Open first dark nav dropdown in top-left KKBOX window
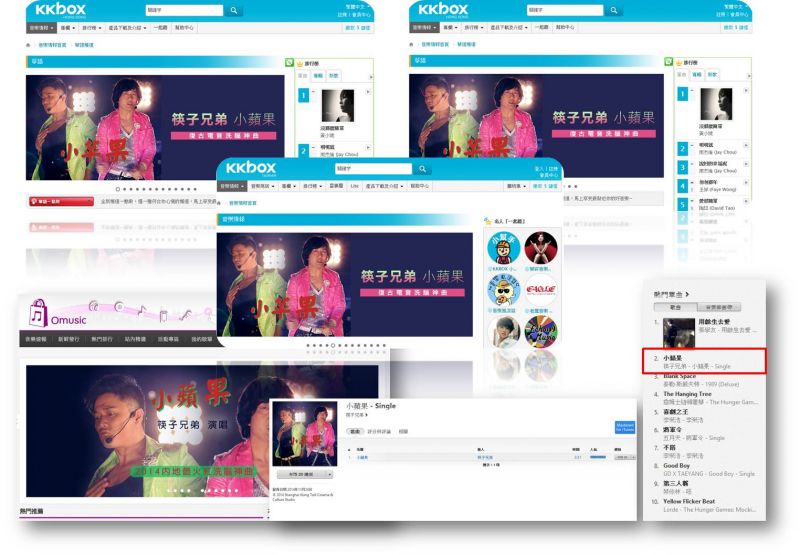The width and height of the screenshot is (800, 555). [40, 28]
